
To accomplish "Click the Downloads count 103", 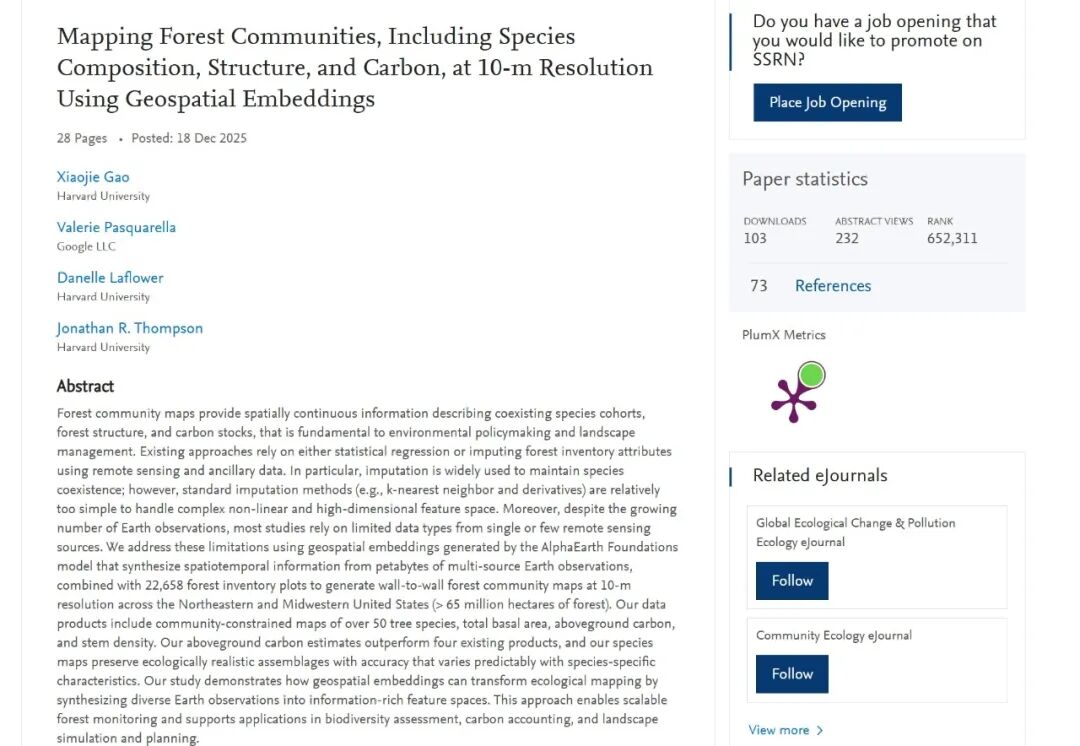I will point(755,238).
